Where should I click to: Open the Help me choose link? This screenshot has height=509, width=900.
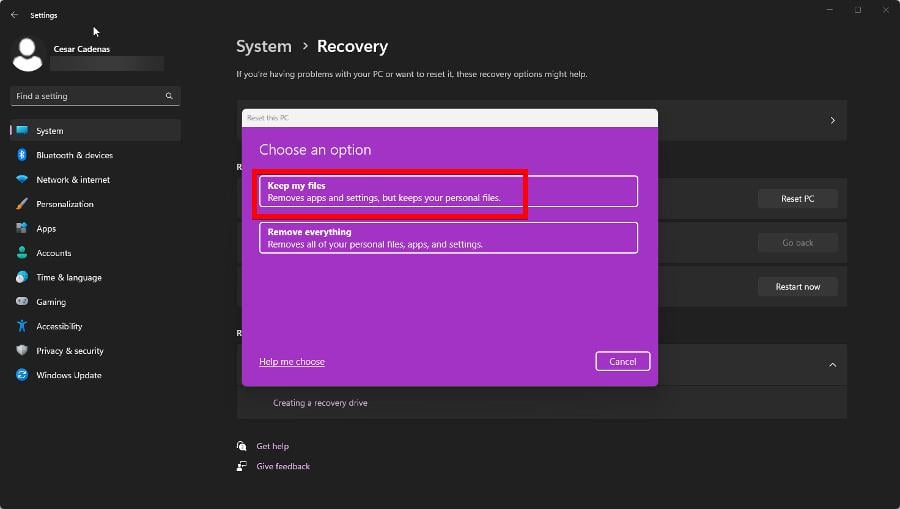292,362
